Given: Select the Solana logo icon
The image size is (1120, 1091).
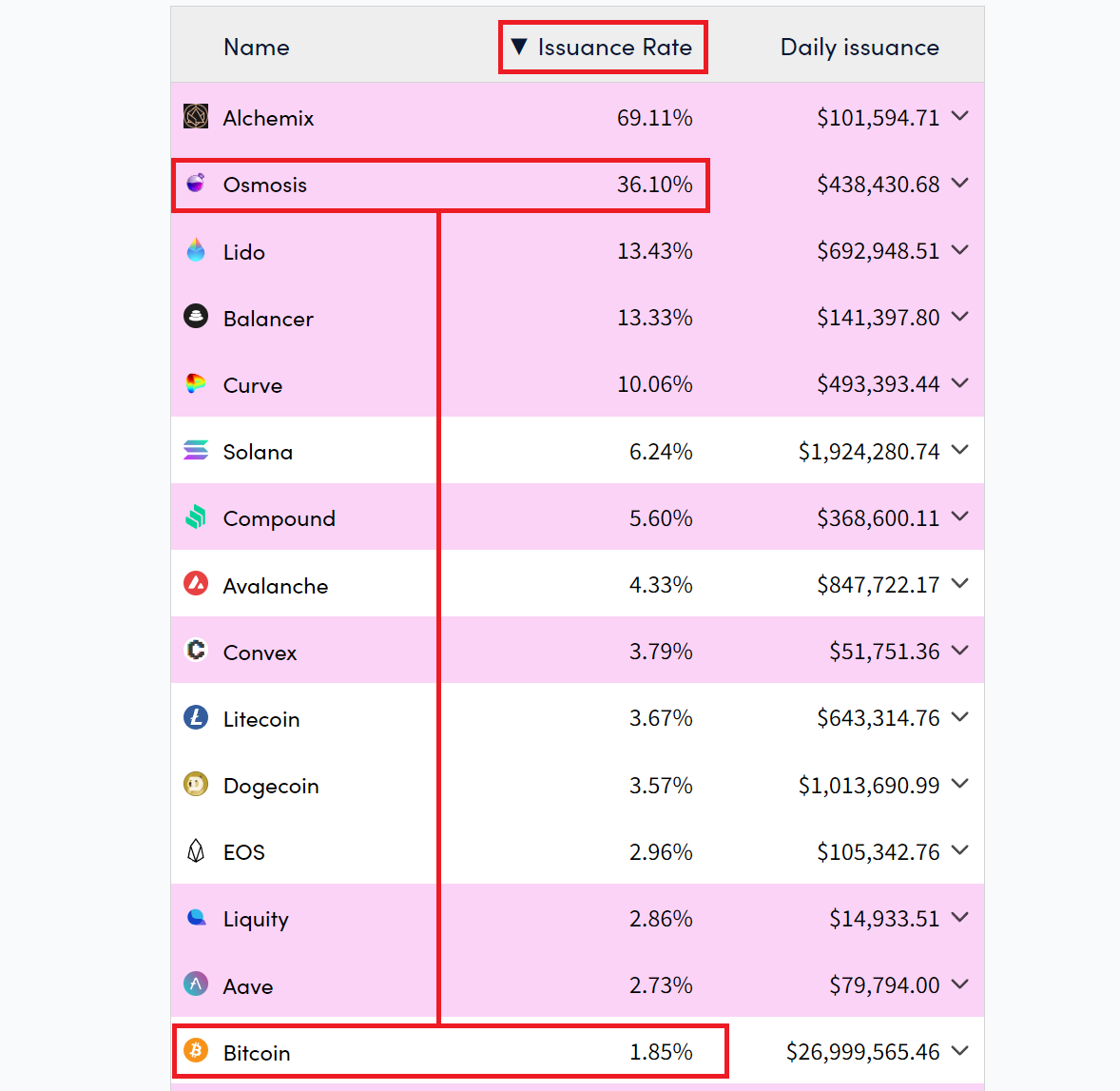Looking at the screenshot, I should [195, 450].
